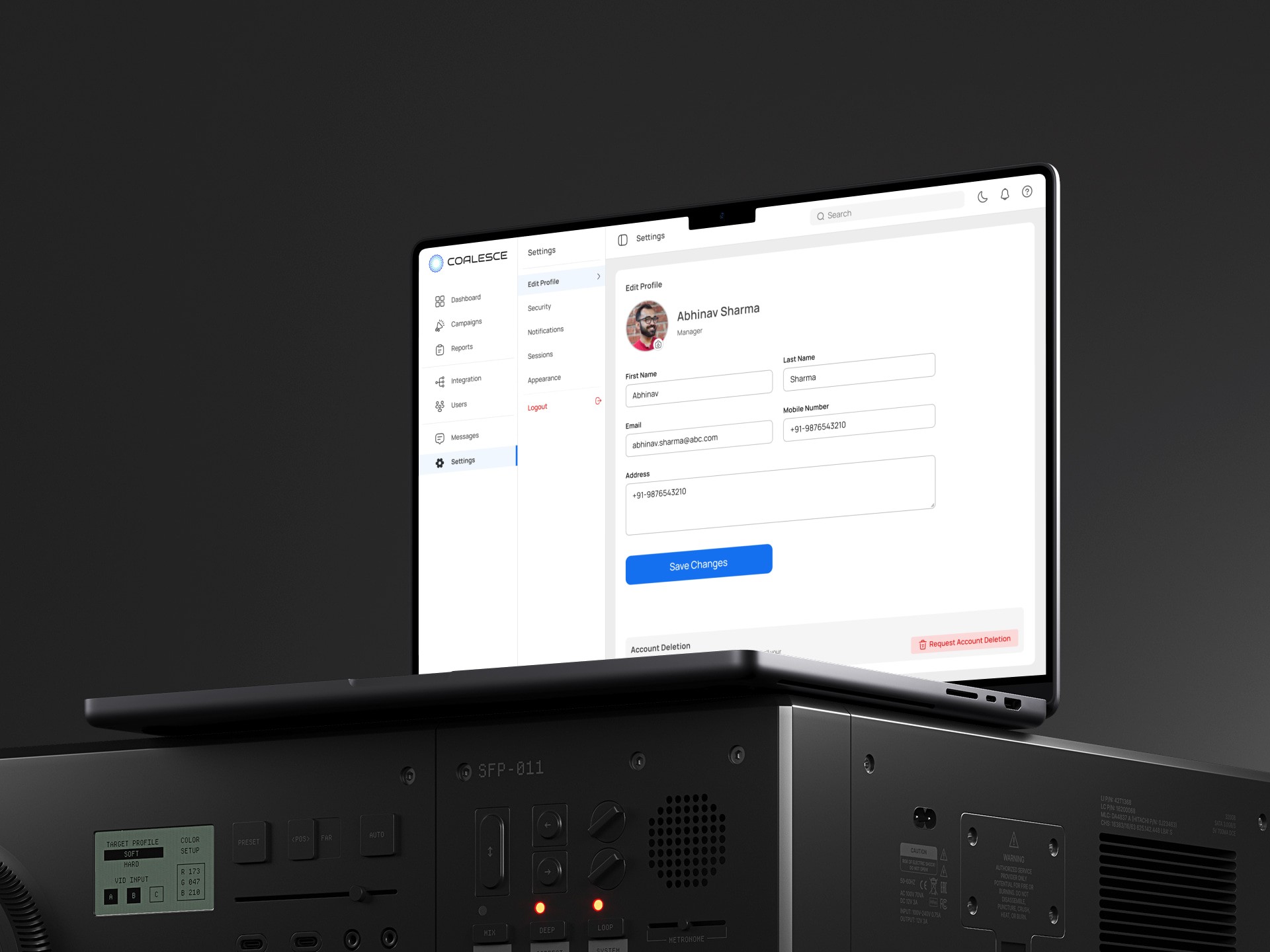
Task: Open the Dashboard from the sidebar
Action: [441, 301]
